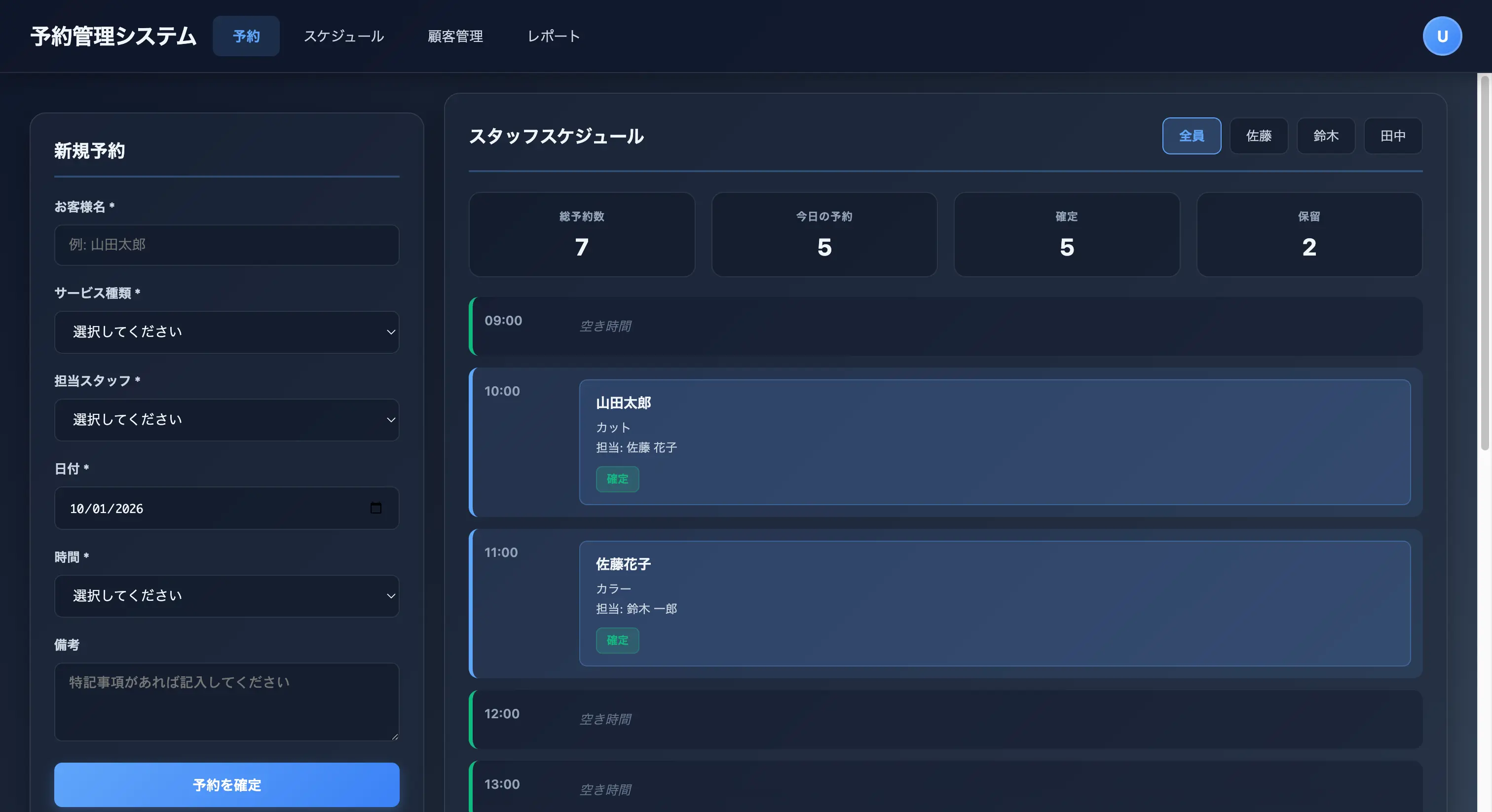Click the 新規予約 heading
The image size is (1492, 812).
(x=89, y=151)
